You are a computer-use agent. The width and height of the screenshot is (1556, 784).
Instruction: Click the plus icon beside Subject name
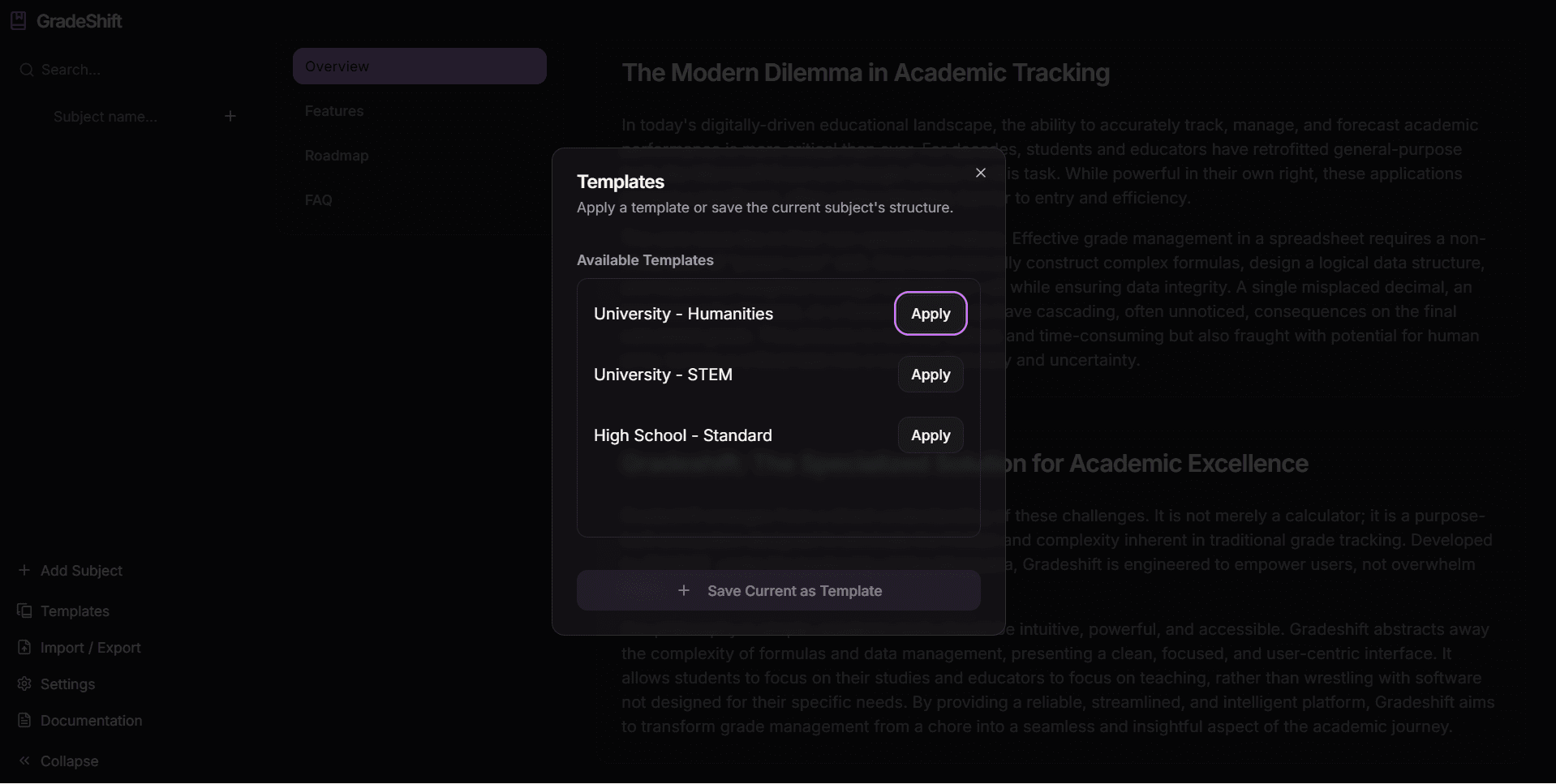(x=230, y=117)
